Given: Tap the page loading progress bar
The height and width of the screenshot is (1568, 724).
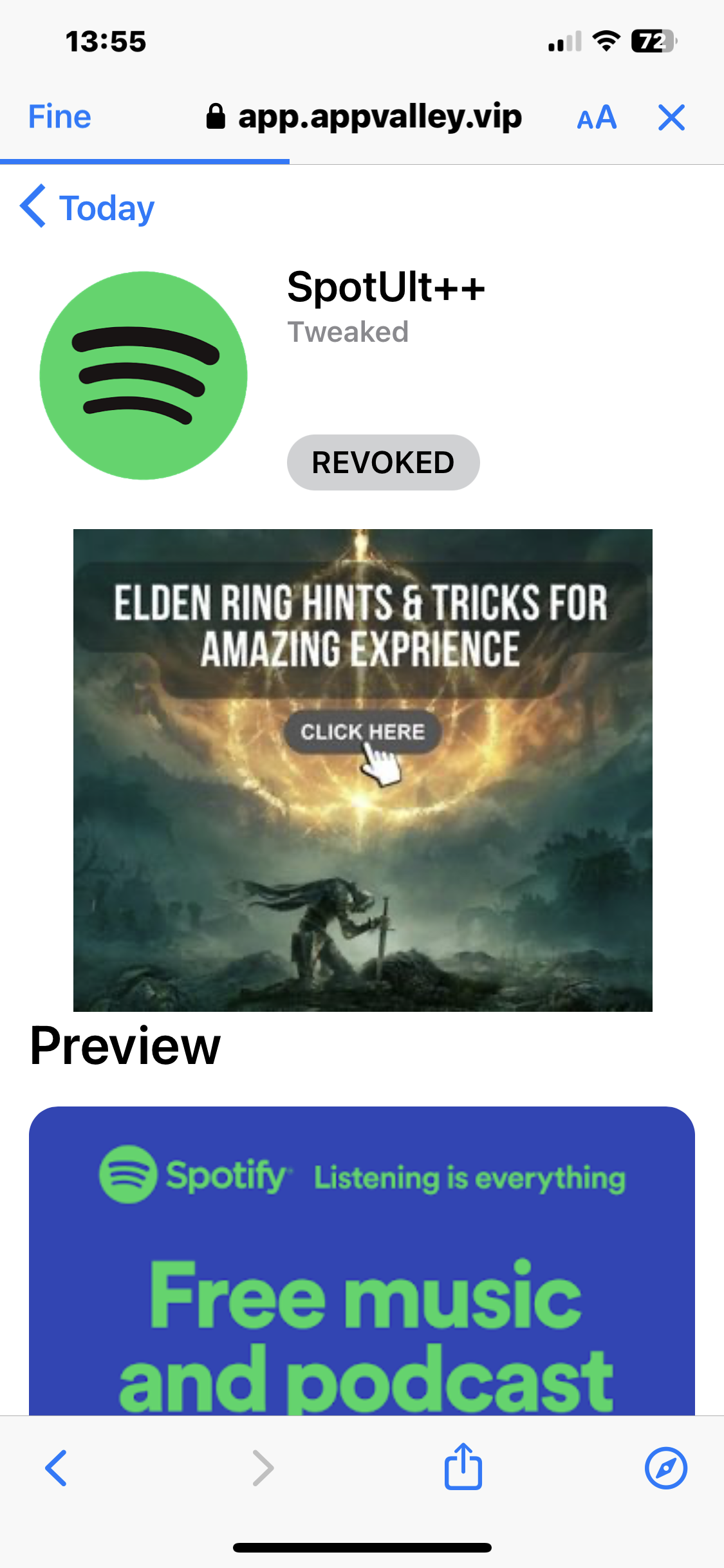Looking at the screenshot, I should point(145,162).
